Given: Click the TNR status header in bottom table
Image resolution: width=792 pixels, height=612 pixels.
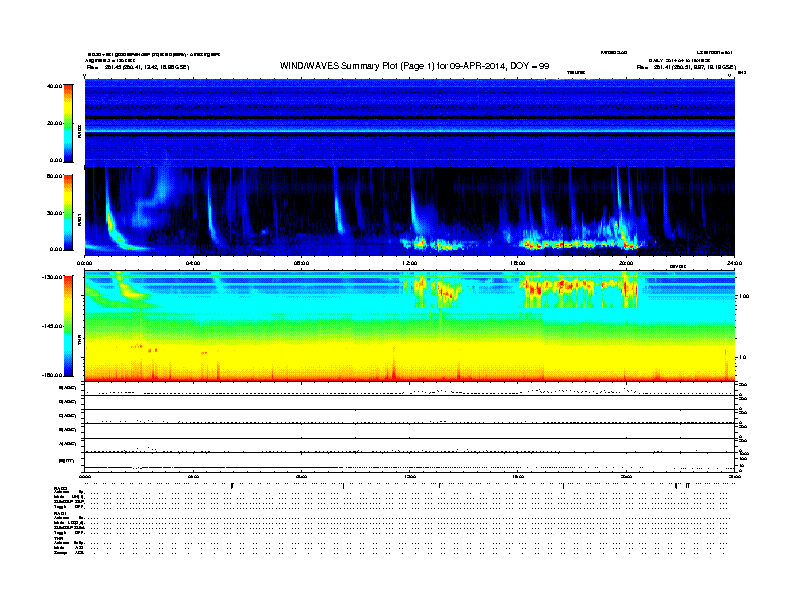Looking at the screenshot, I should (x=58, y=539).
